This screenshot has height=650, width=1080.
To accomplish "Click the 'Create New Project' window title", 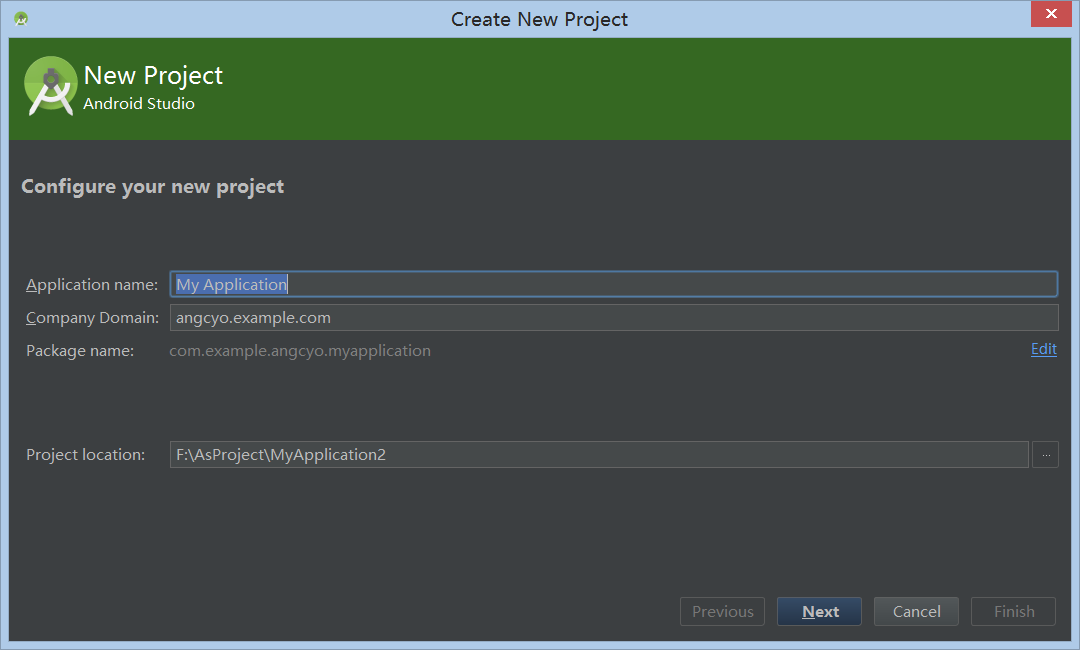I will pos(539,19).
